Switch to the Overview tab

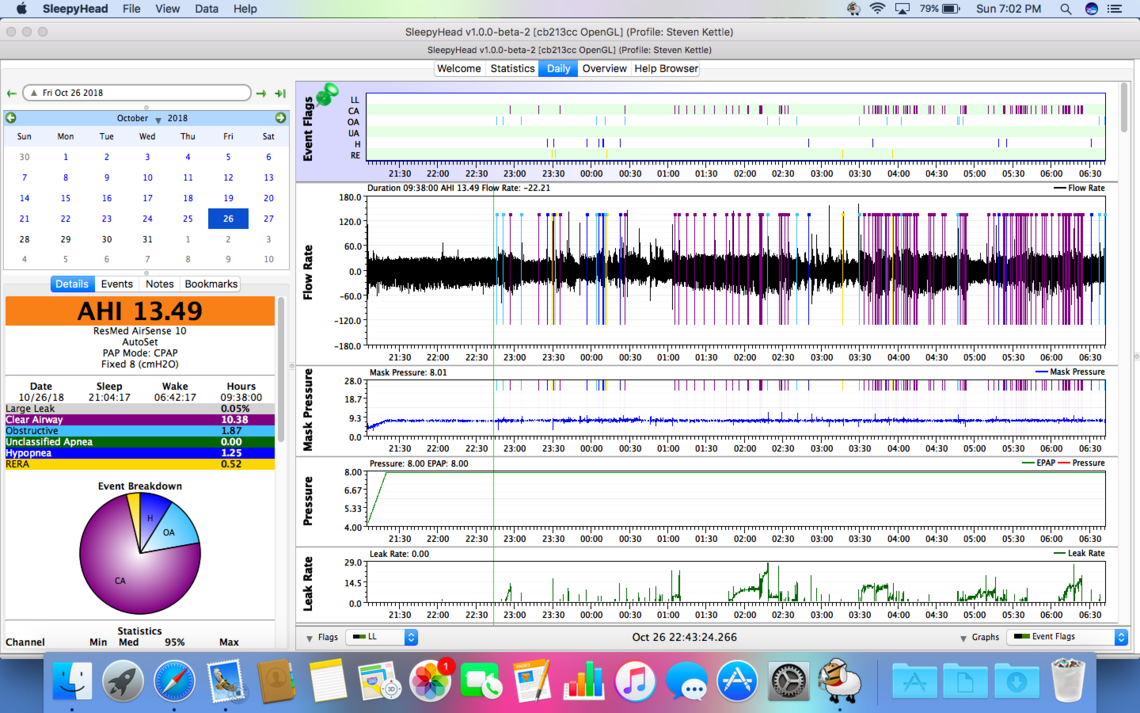tap(604, 68)
